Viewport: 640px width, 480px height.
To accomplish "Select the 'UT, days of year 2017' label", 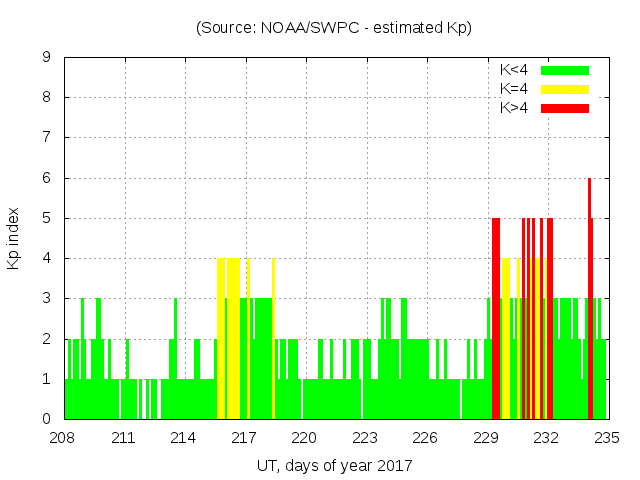I will coord(334,465).
